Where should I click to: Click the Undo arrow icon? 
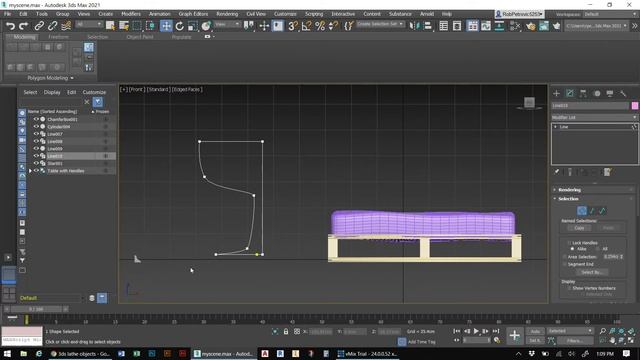[x=10, y=26]
